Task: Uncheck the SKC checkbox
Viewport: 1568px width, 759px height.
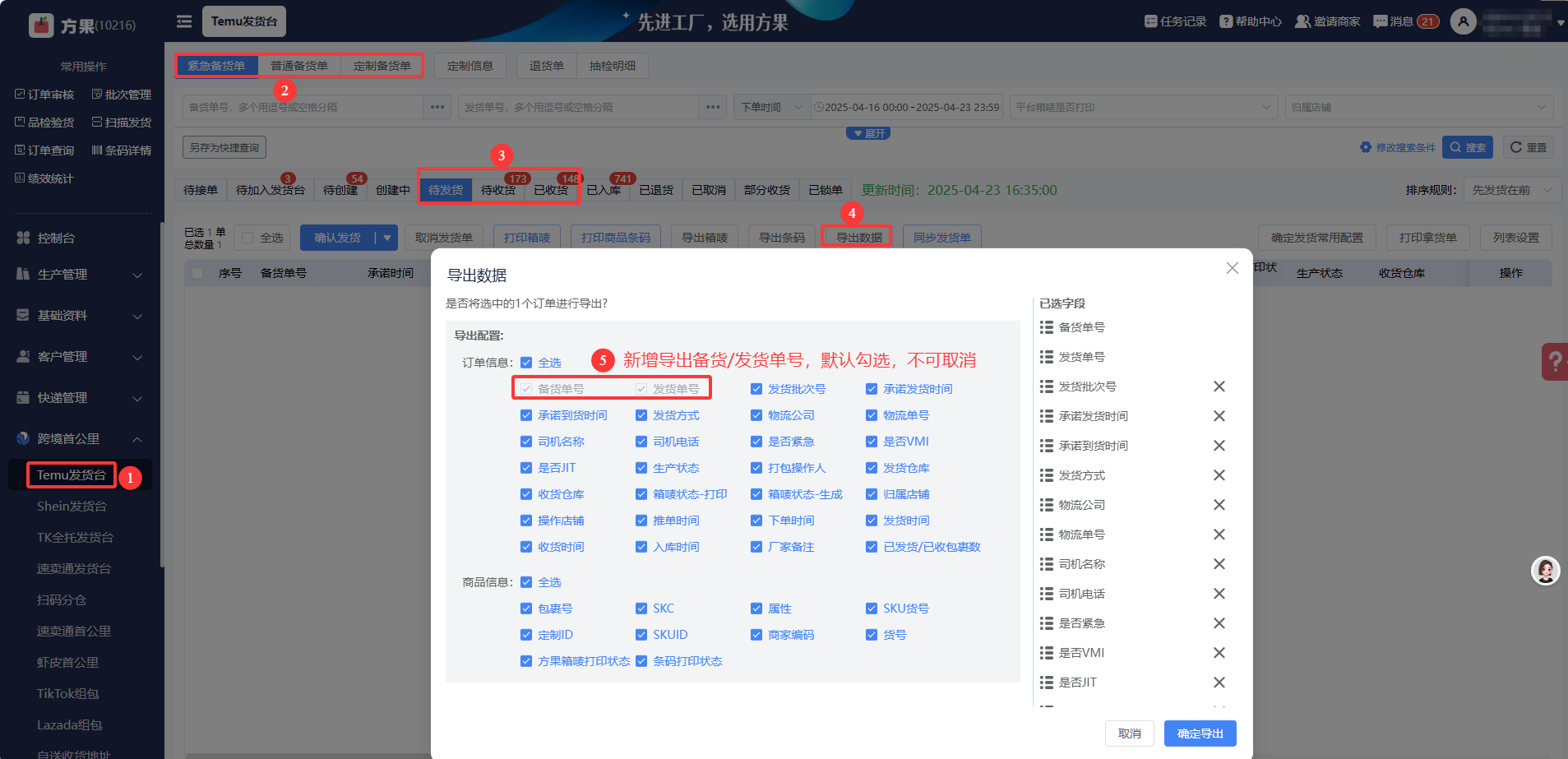Action: tap(641, 609)
